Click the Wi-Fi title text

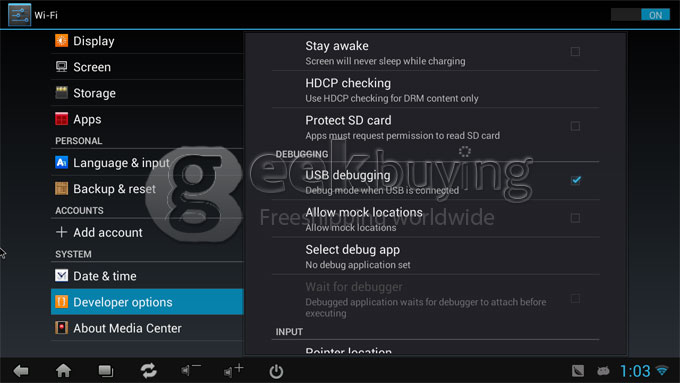click(x=46, y=15)
